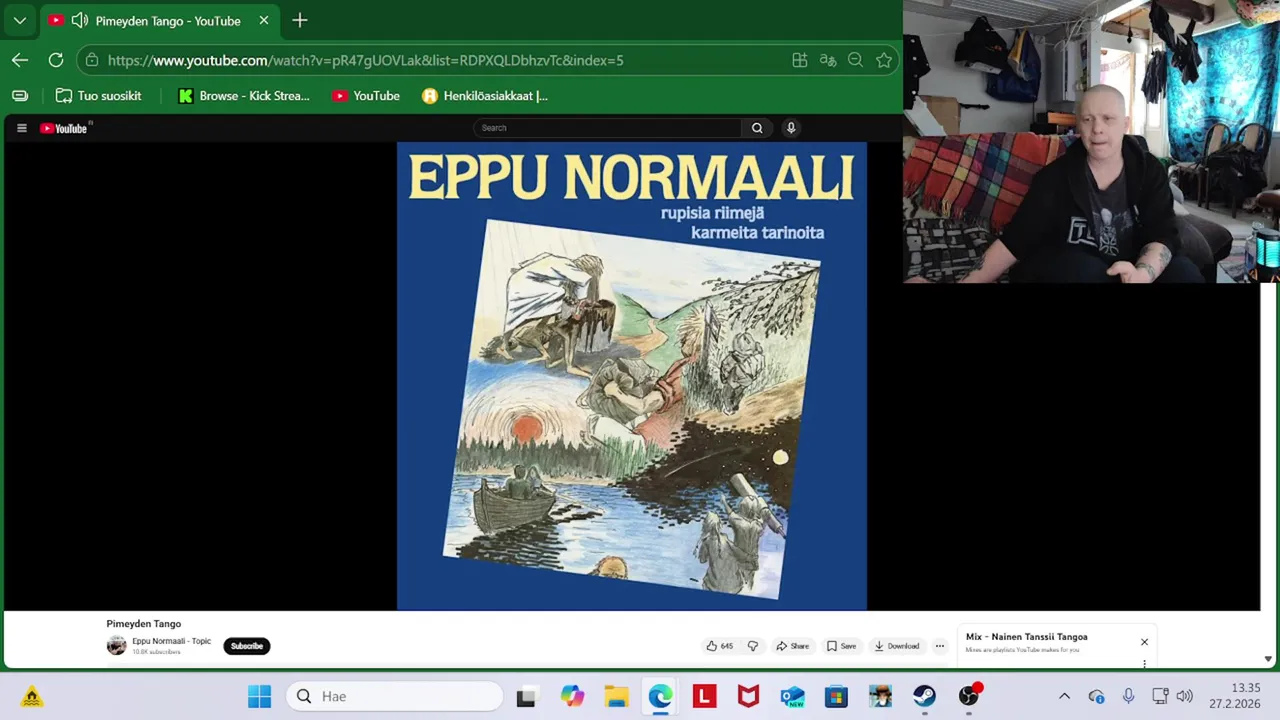Open the Henkilöasiakkaat bookmark
The image size is (1280, 720).
[485, 96]
